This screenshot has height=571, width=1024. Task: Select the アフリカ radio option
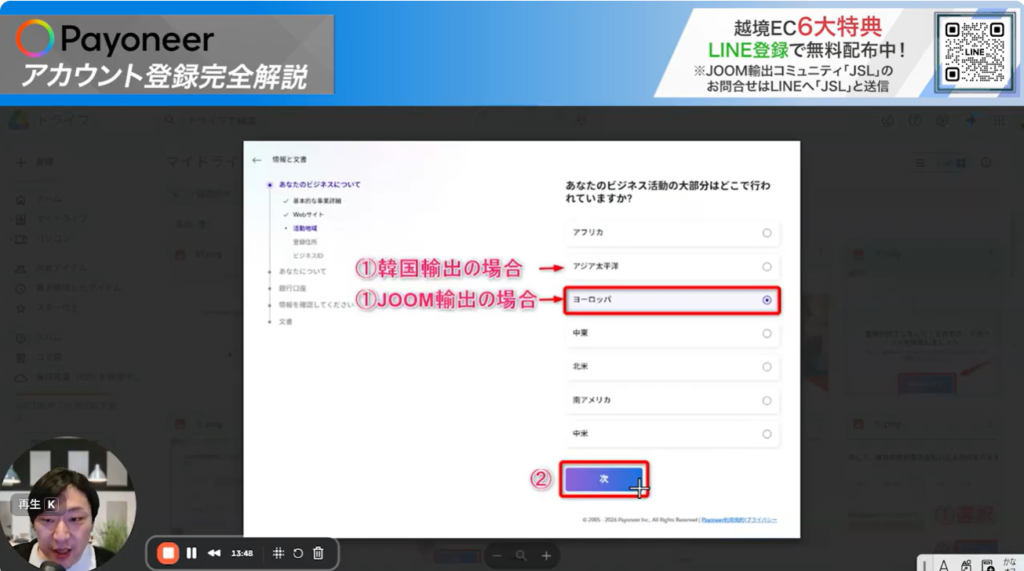pyautogui.click(x=766, y=233)
